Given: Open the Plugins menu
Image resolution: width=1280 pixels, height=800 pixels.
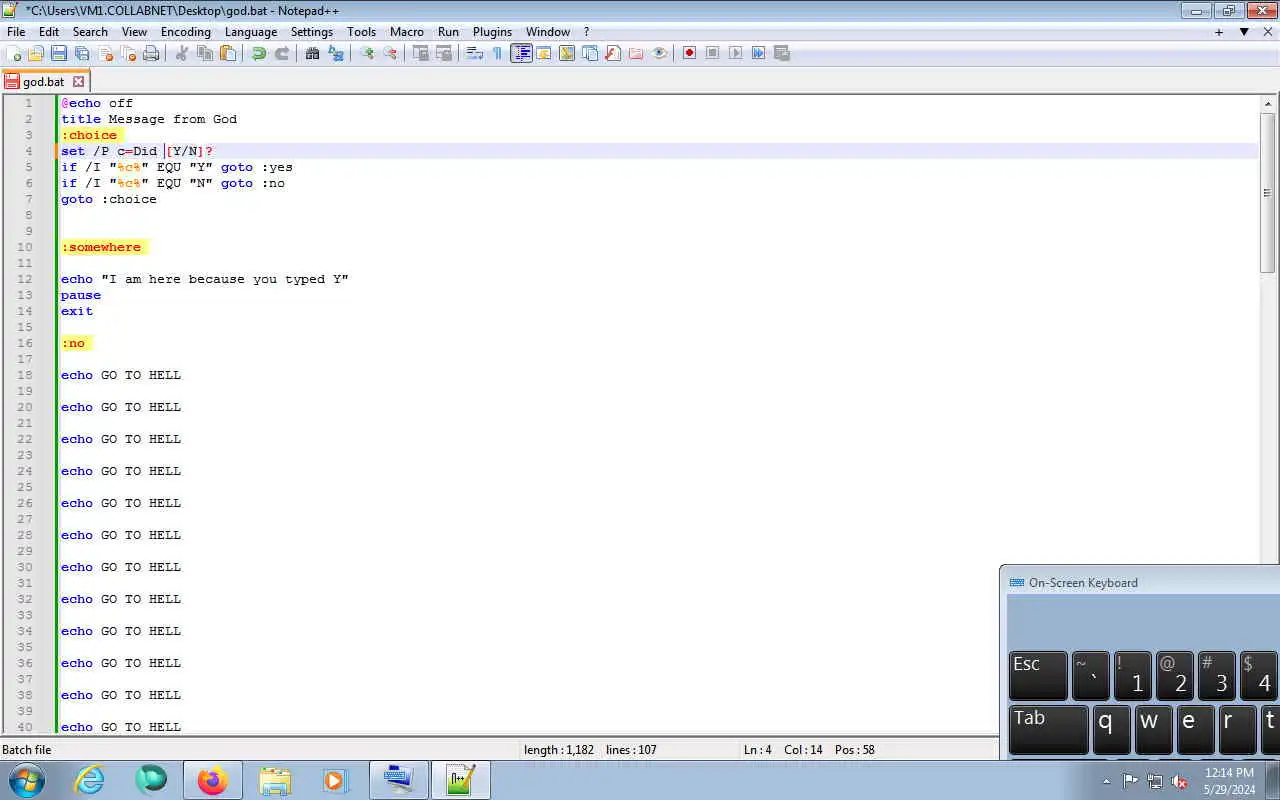Looking at the screenshot, I should tap(492, 32).
